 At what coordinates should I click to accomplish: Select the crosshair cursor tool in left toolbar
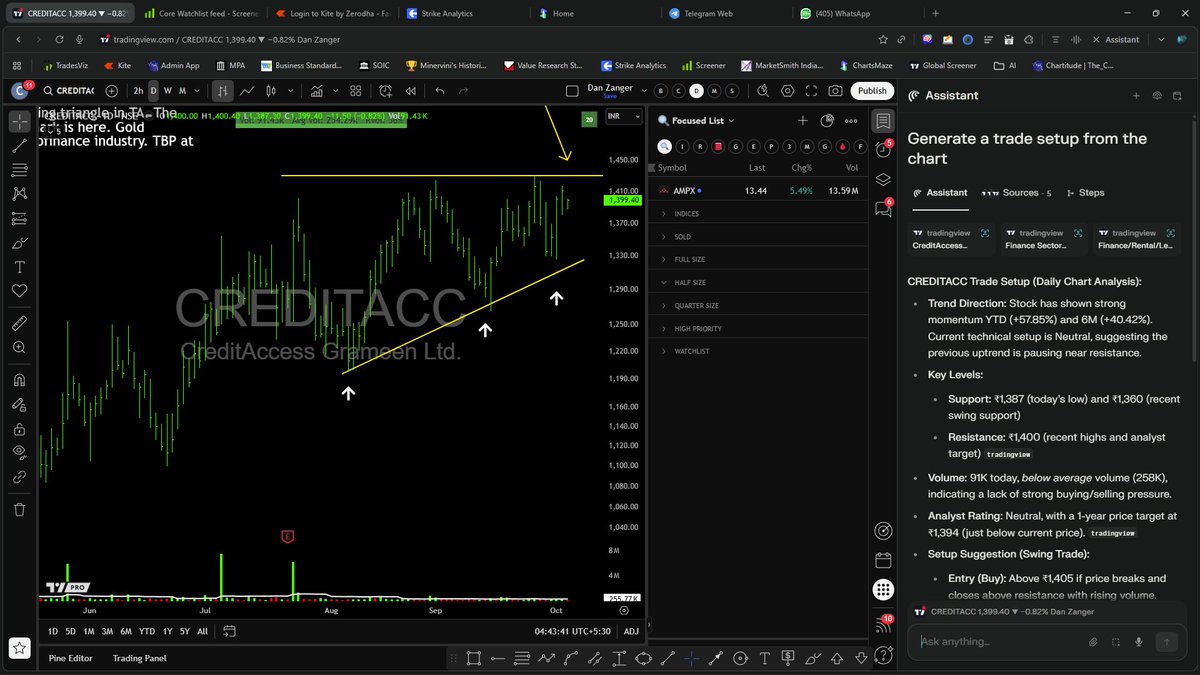pyautogui.click(x=19, y=122)
